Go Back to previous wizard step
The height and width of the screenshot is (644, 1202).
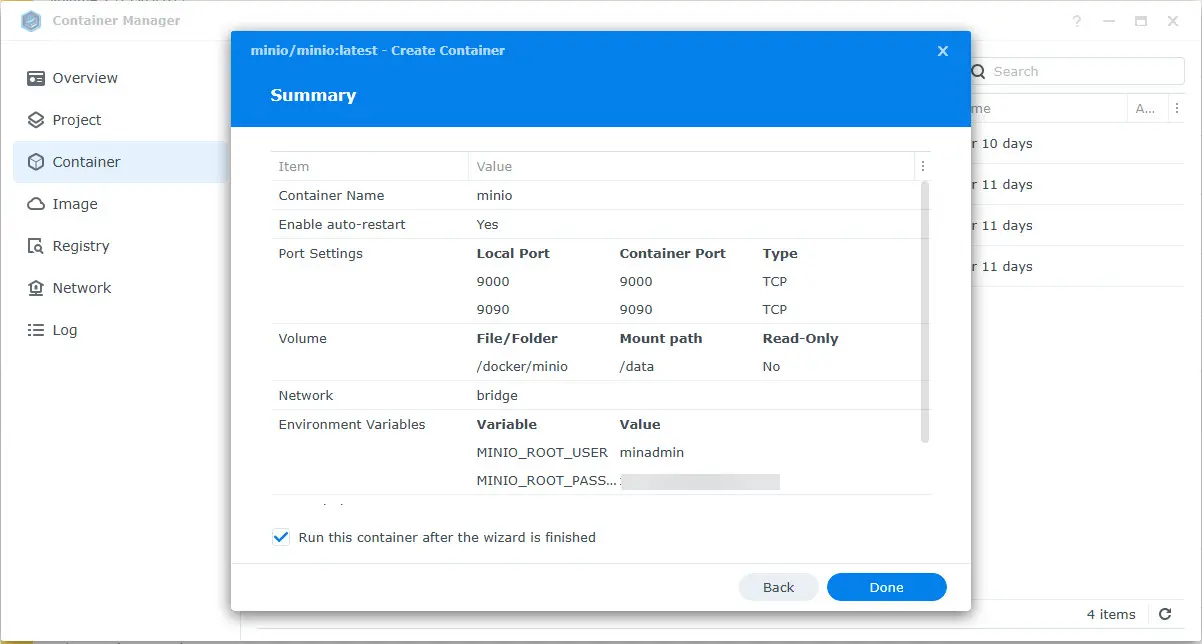778,587
